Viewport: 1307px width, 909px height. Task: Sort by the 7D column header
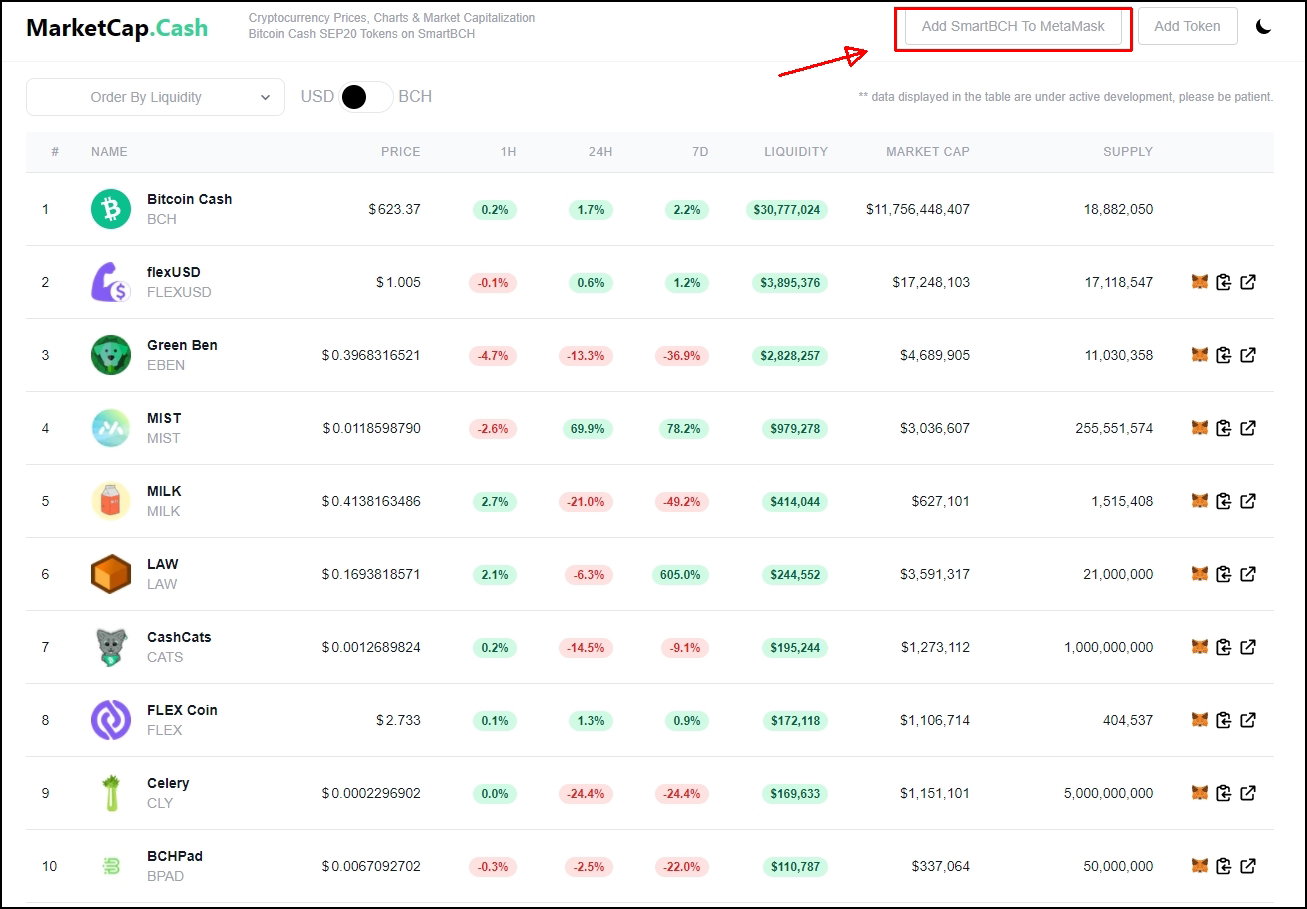[x=700, y=152]
